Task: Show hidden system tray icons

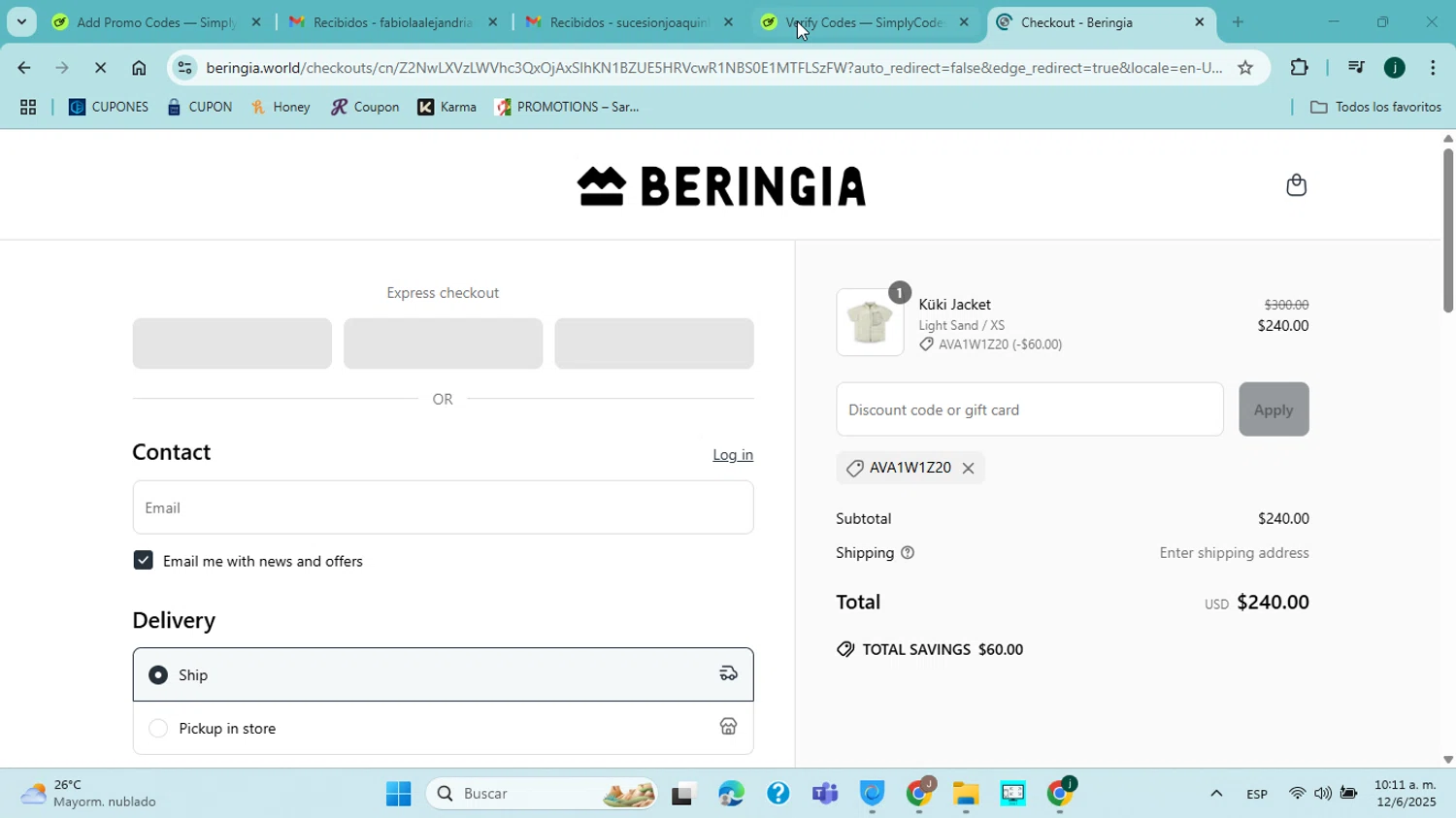Action: (x=1215, y=795)
